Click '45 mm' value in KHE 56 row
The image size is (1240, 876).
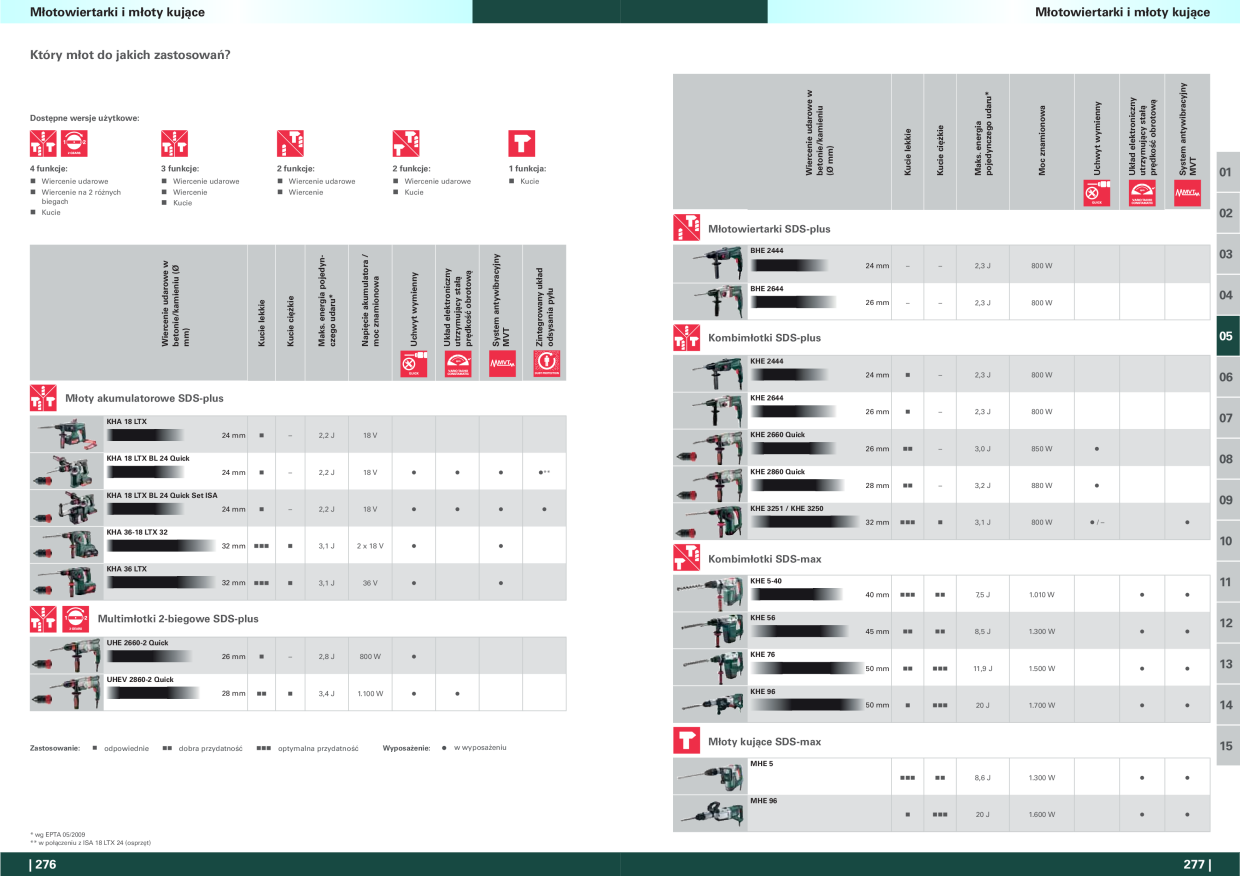[x=877, y=632]
